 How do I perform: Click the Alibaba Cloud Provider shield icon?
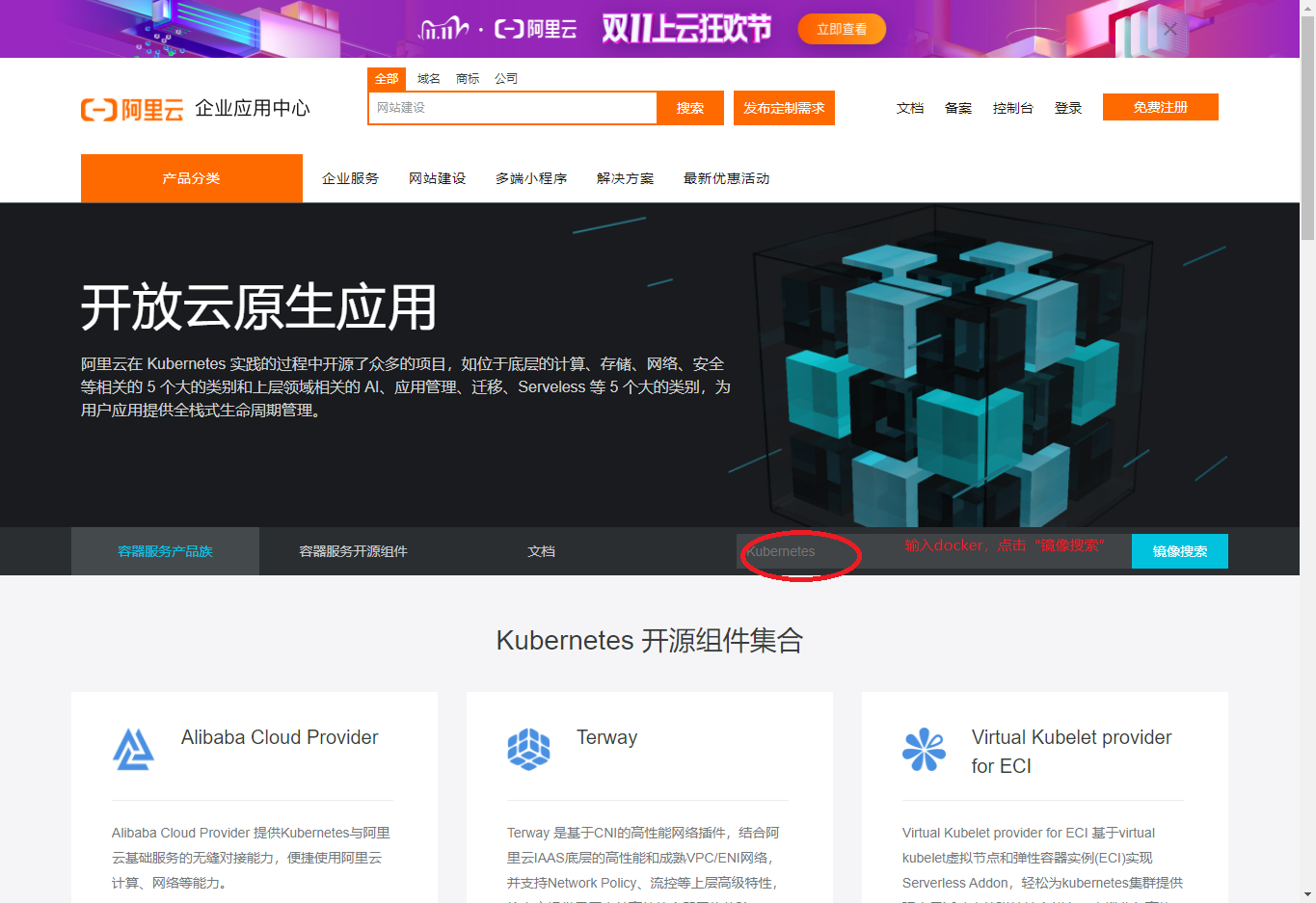[x=134, y=747]
